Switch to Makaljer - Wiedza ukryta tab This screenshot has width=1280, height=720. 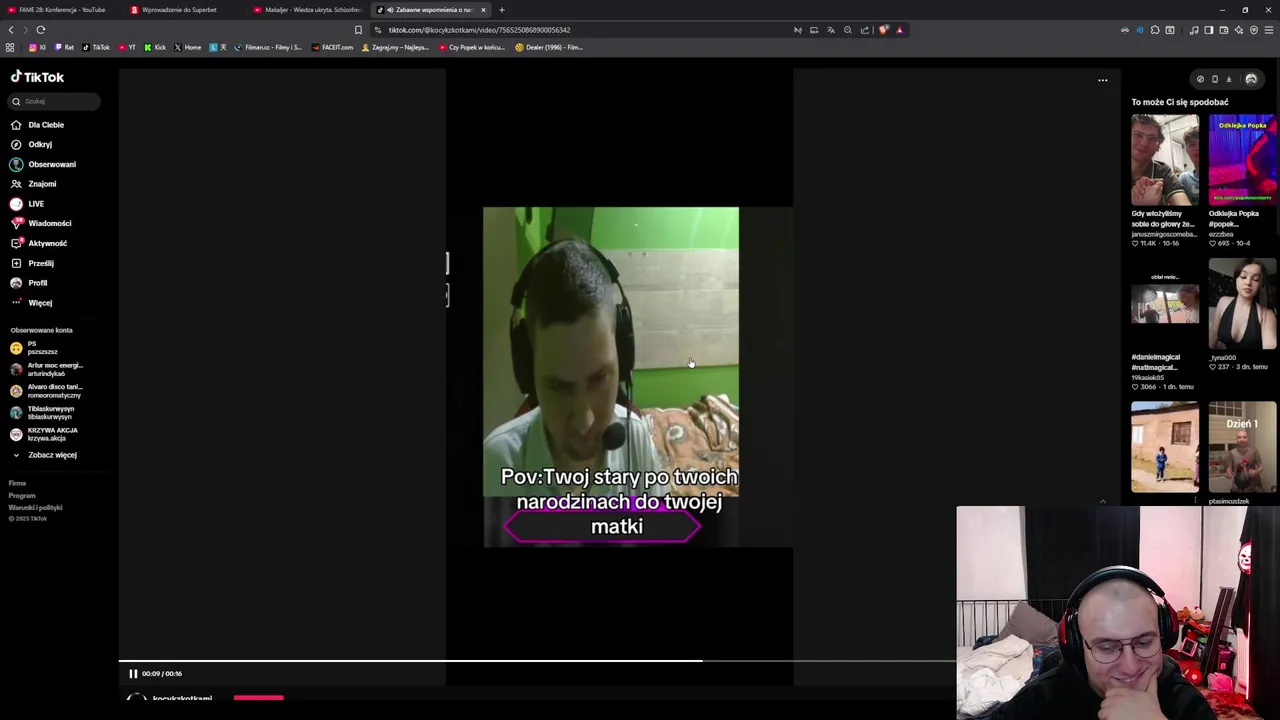[308, 10]
